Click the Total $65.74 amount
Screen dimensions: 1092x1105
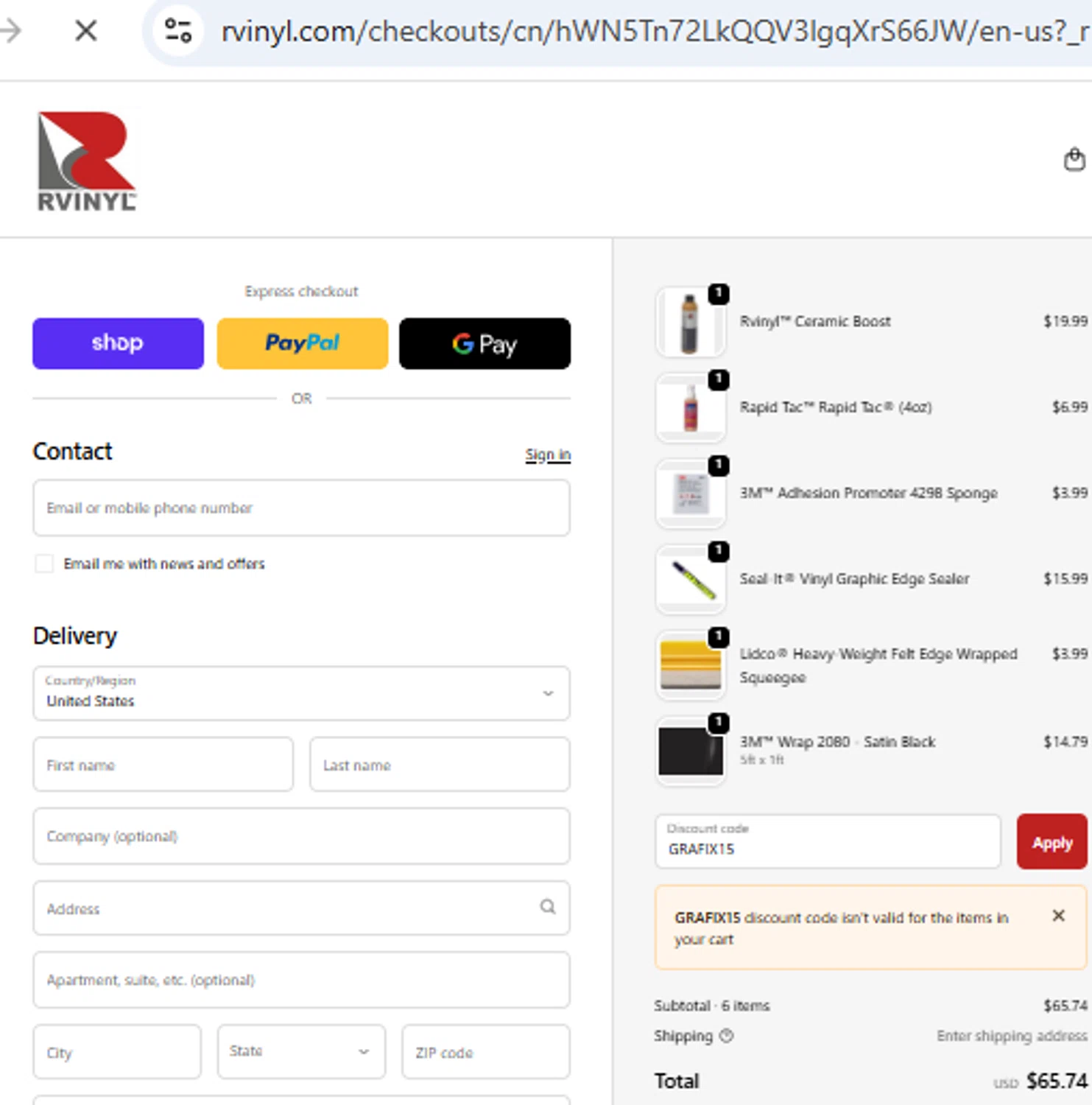(1057, 1081)
